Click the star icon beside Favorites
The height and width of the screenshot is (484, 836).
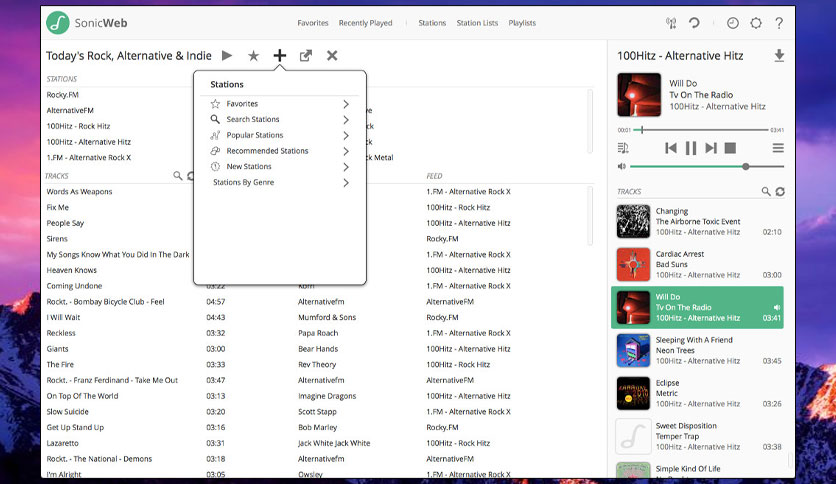215,104
